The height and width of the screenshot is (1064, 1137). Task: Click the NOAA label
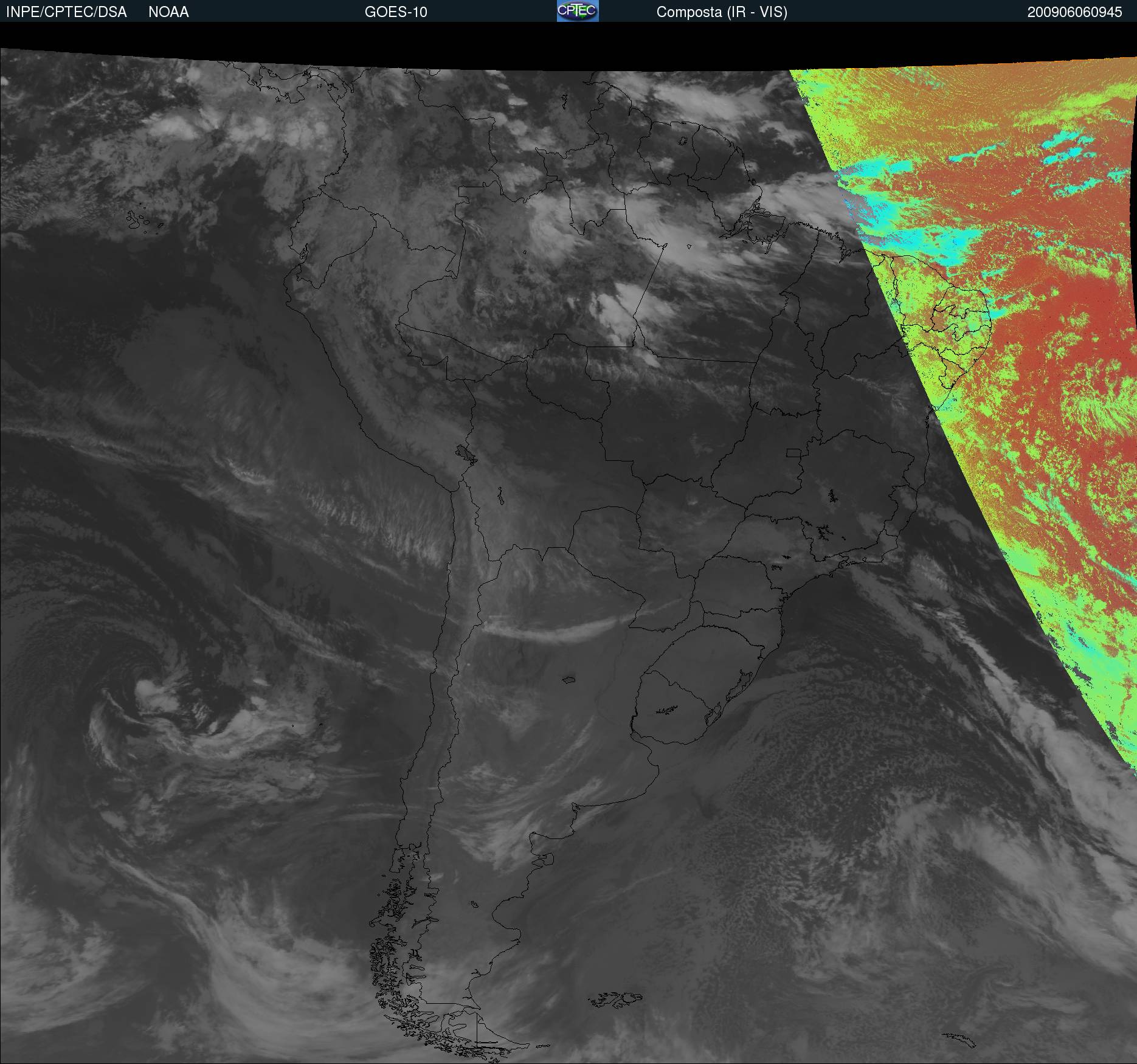(168, 12)
